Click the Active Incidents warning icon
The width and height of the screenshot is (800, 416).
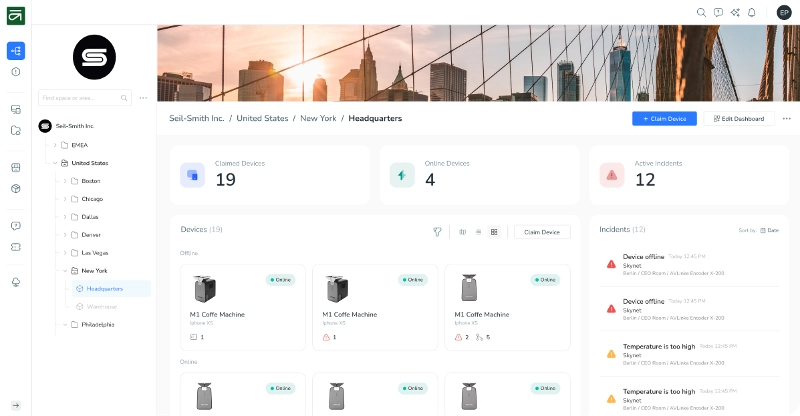click(612, 175)
